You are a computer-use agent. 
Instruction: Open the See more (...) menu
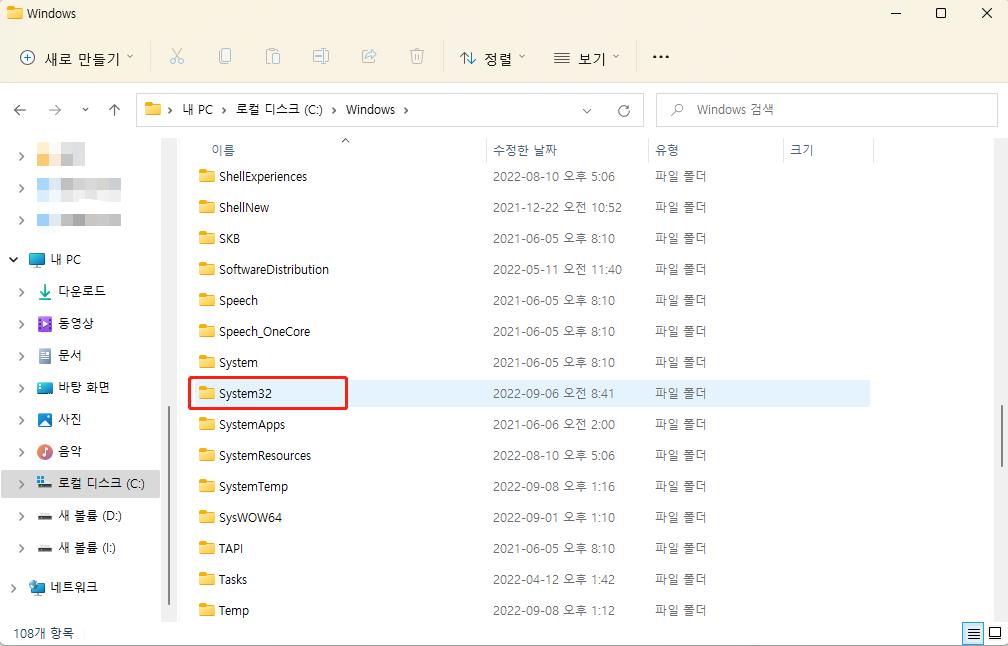coord(660,57)
